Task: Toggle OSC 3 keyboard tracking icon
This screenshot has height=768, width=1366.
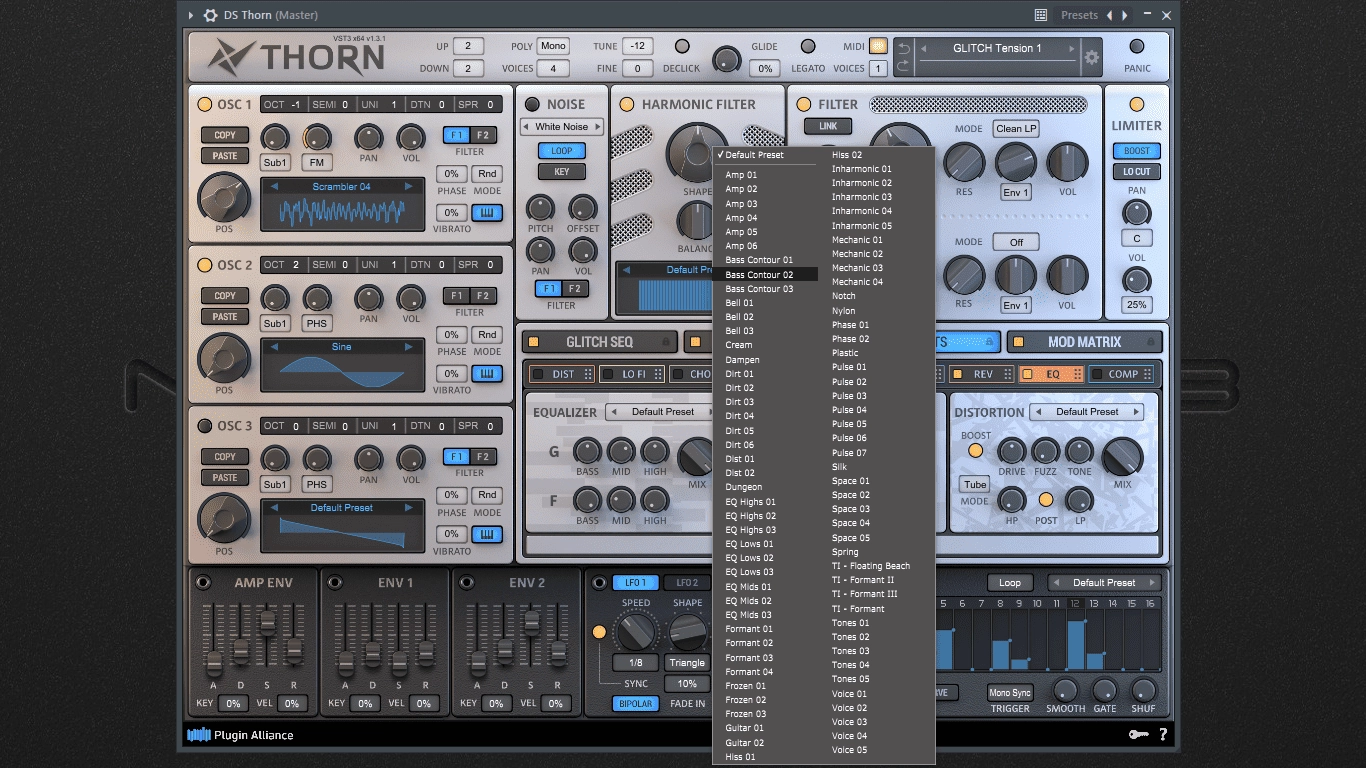Action: (487, 535)
